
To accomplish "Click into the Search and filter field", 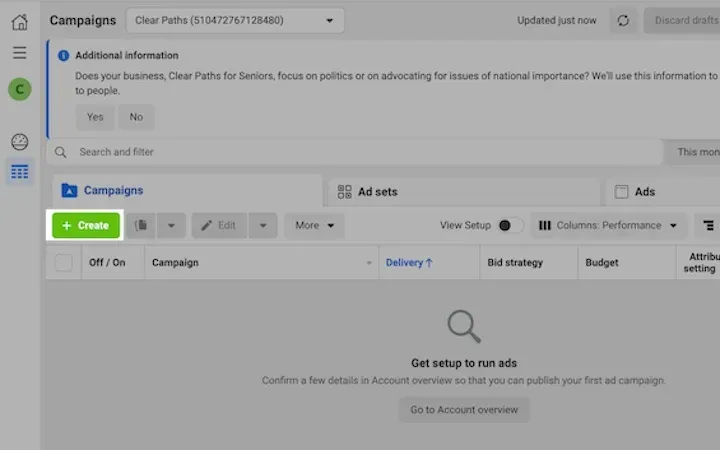I will pyautogui.click(x=354, y=152).
